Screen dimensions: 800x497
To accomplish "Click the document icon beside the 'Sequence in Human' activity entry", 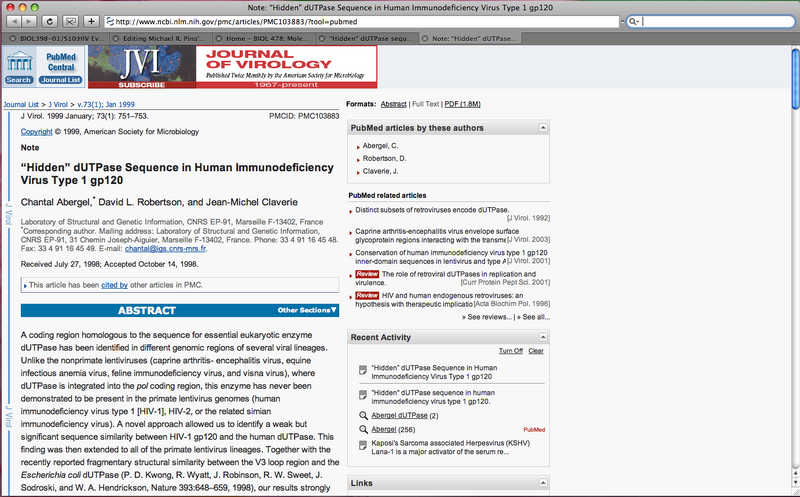I will (x=363, y=370).
